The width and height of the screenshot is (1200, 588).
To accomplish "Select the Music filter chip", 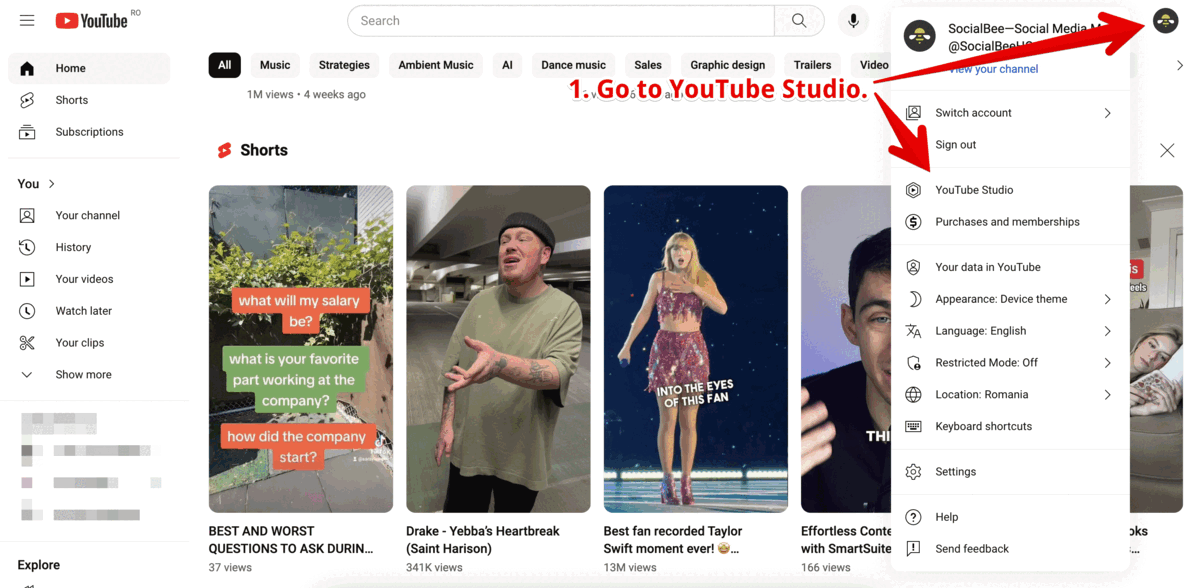I will pyautogui.click(x=275, y=65).
